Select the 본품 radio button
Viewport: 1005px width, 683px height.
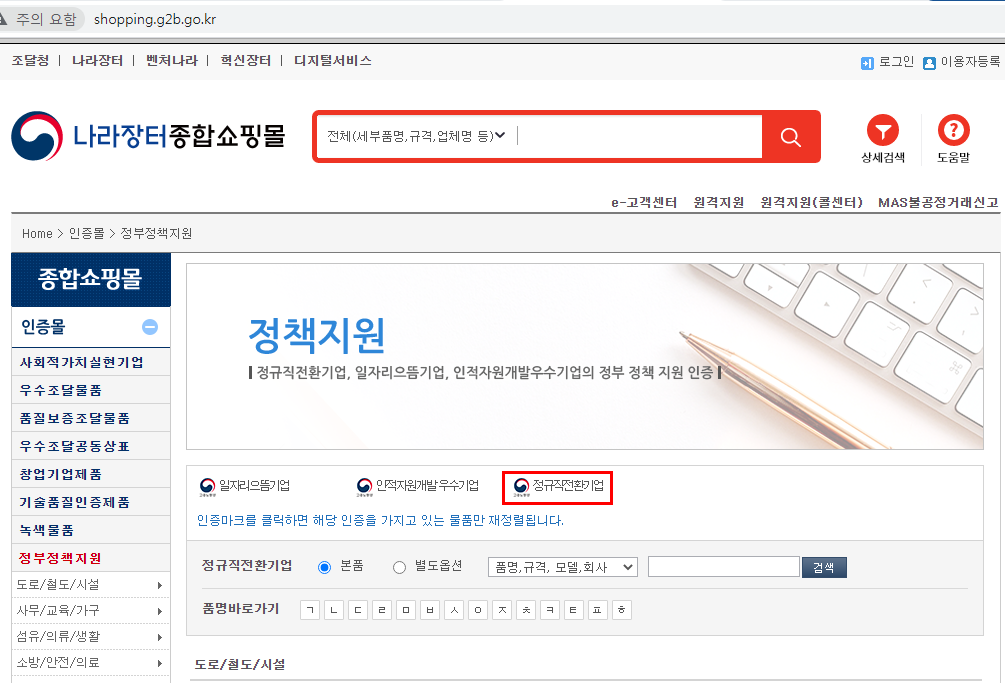[x=324, y=567]
